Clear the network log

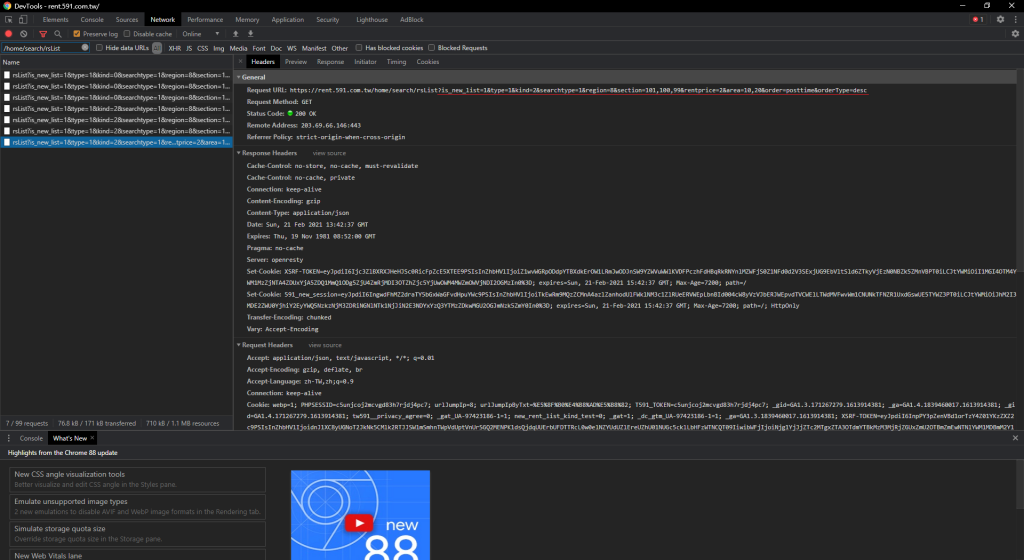pos(24,34)
